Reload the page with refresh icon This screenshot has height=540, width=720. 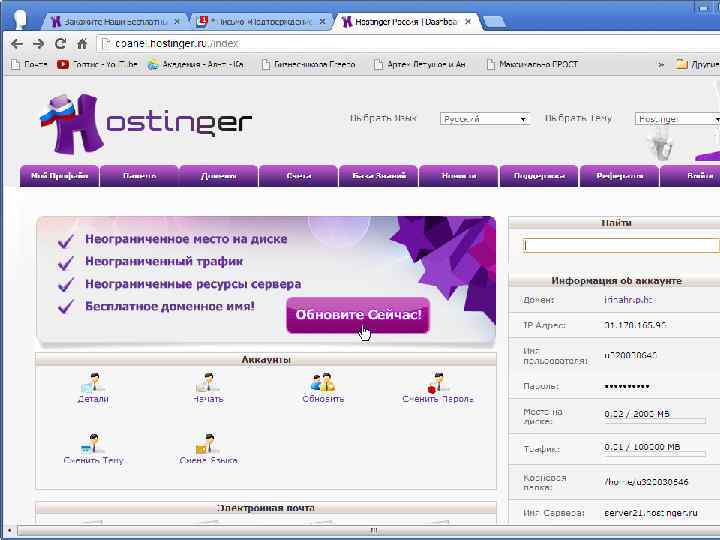point(60,44)
